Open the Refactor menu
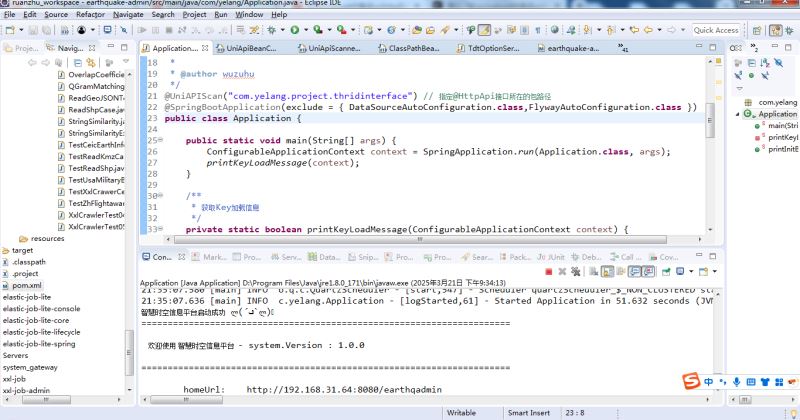 coord(90,14)
